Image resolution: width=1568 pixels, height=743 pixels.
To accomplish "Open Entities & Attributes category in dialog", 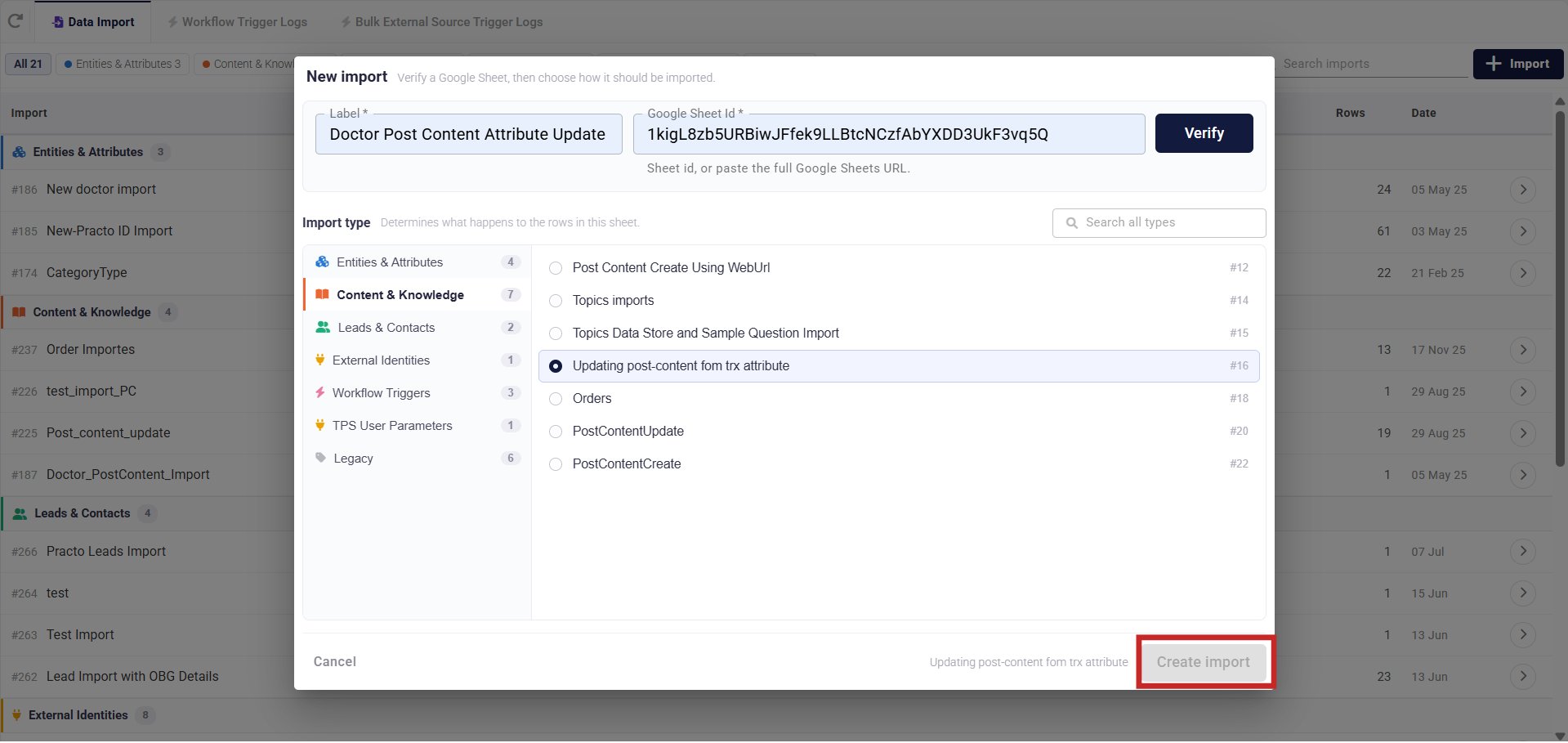I will click(417, 262).
